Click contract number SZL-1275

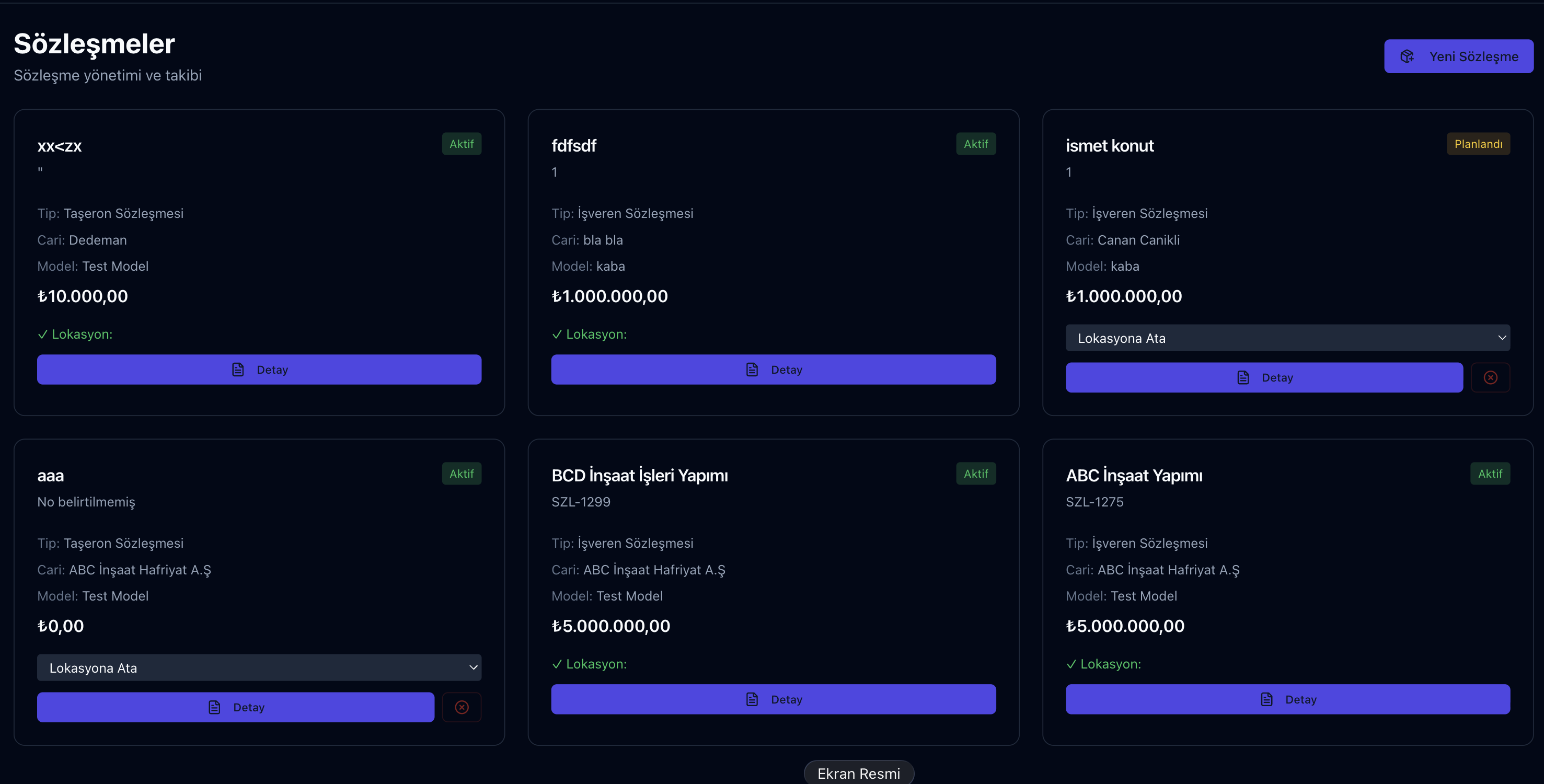tap(1094, 502)
